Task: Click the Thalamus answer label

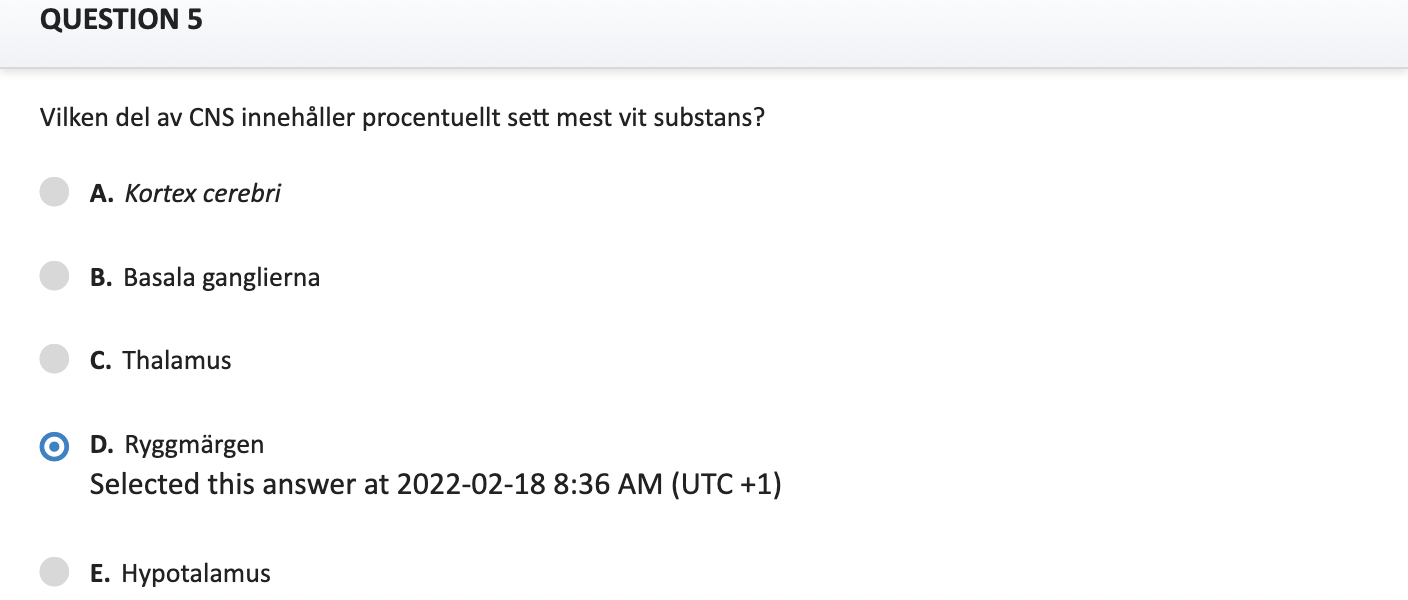Action: (177, 361)
